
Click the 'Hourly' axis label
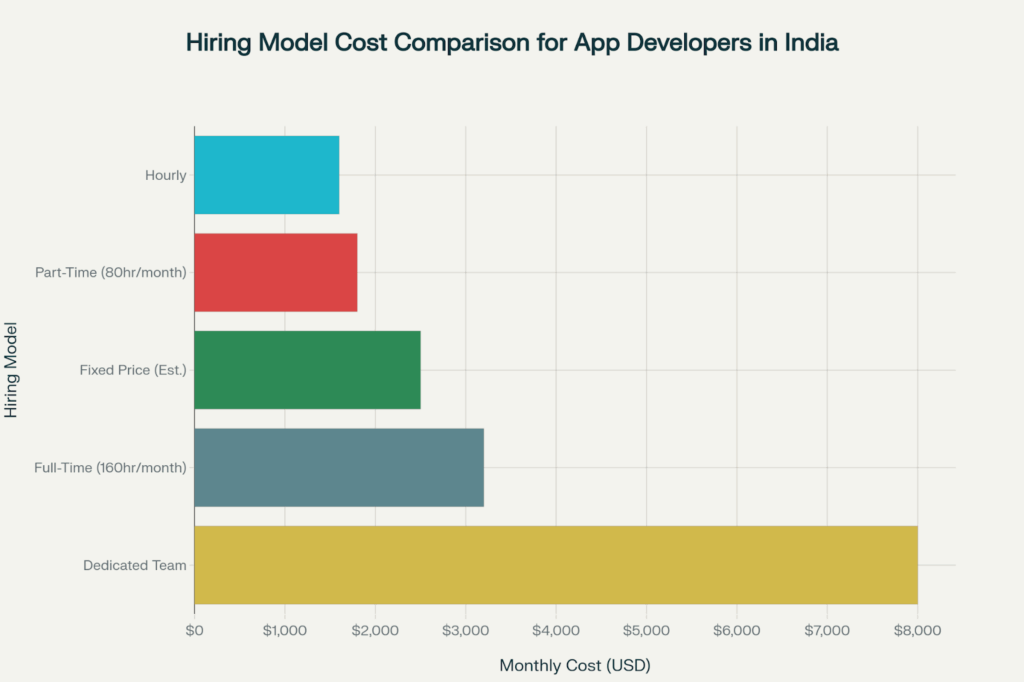coord(165,176)
